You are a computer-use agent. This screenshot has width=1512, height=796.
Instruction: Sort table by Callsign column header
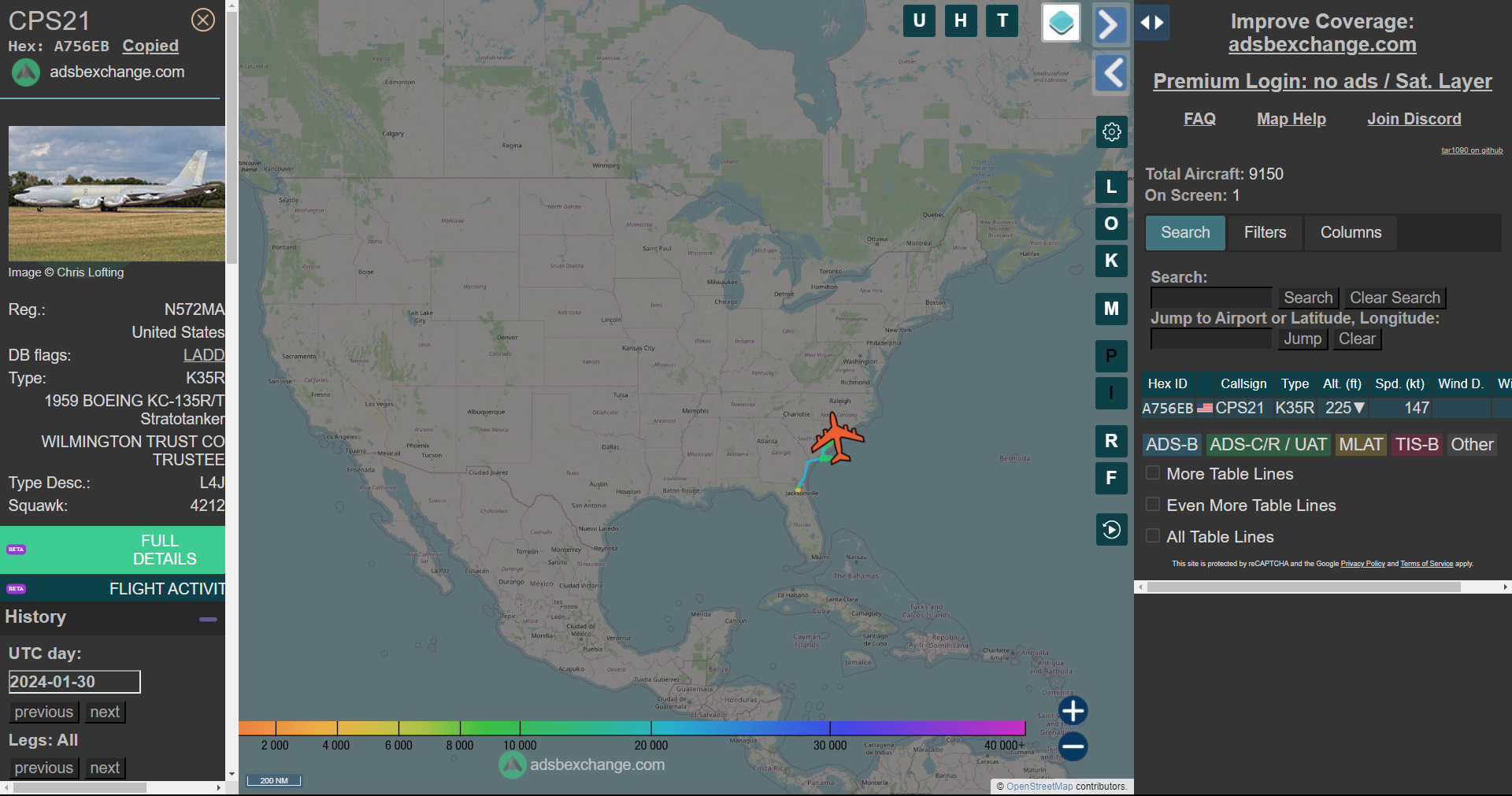(1243, 383)
